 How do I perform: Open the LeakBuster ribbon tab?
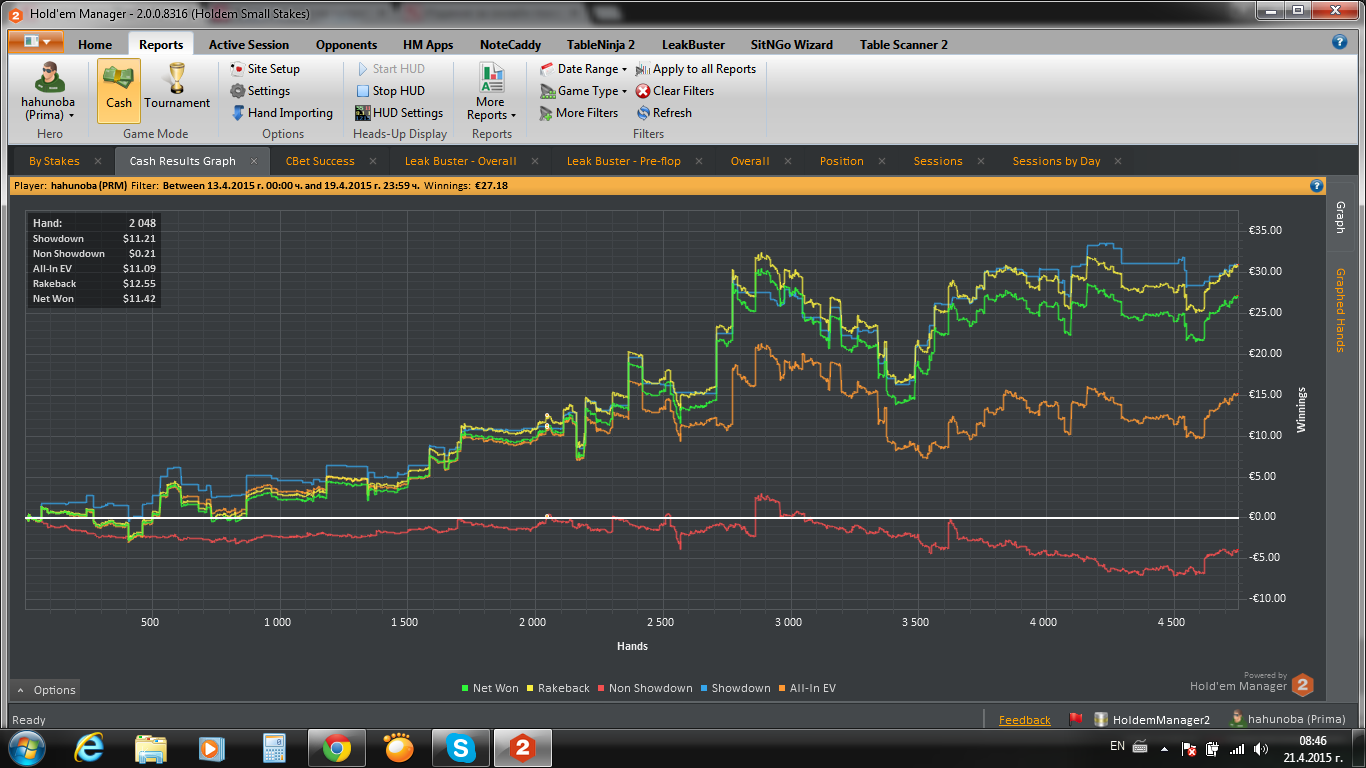pos(693,44)
